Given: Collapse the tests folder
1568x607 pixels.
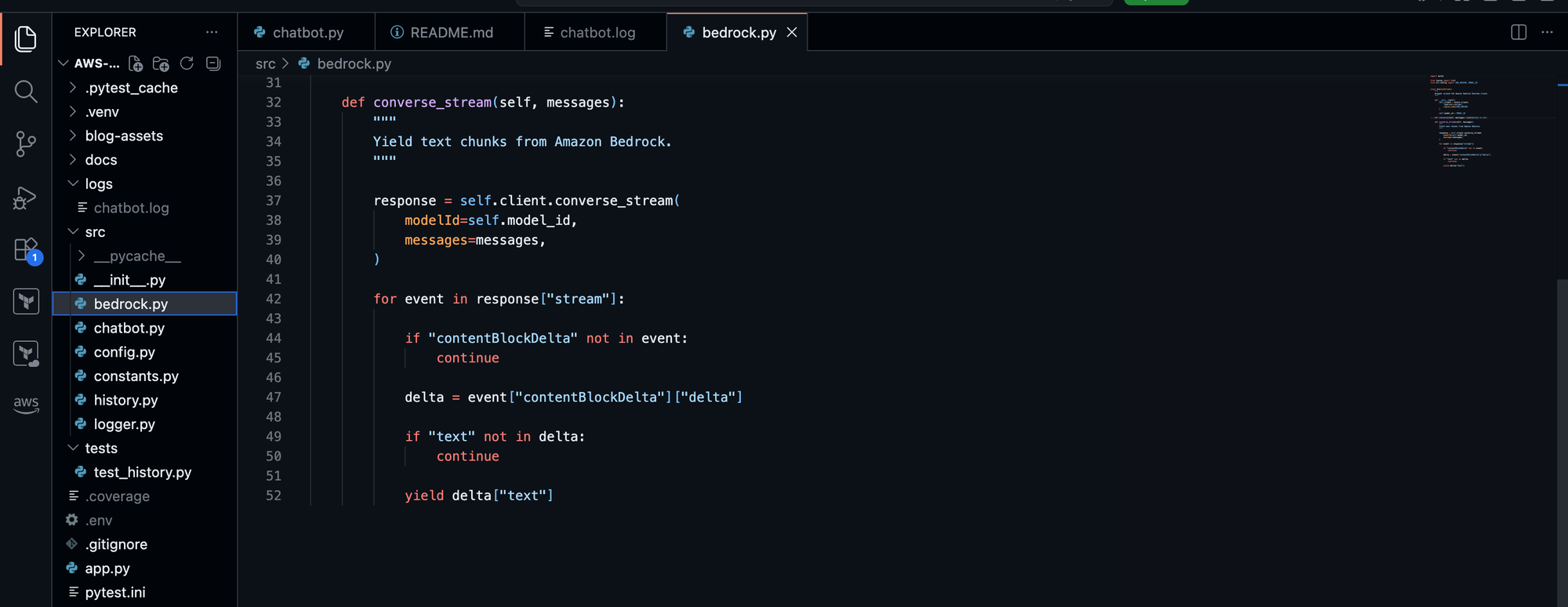Looking at the screenshot, I should point(73,448).
